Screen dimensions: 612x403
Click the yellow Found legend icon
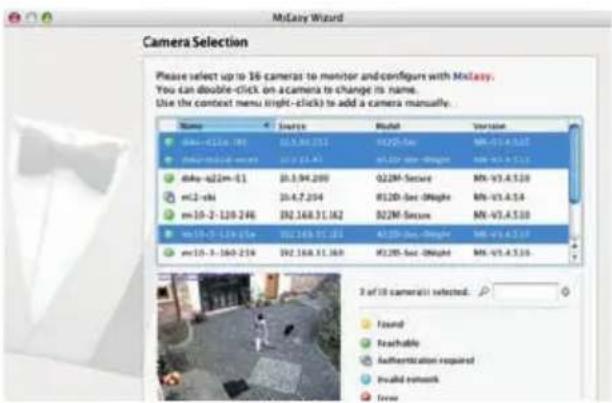(x=366, y=324)
